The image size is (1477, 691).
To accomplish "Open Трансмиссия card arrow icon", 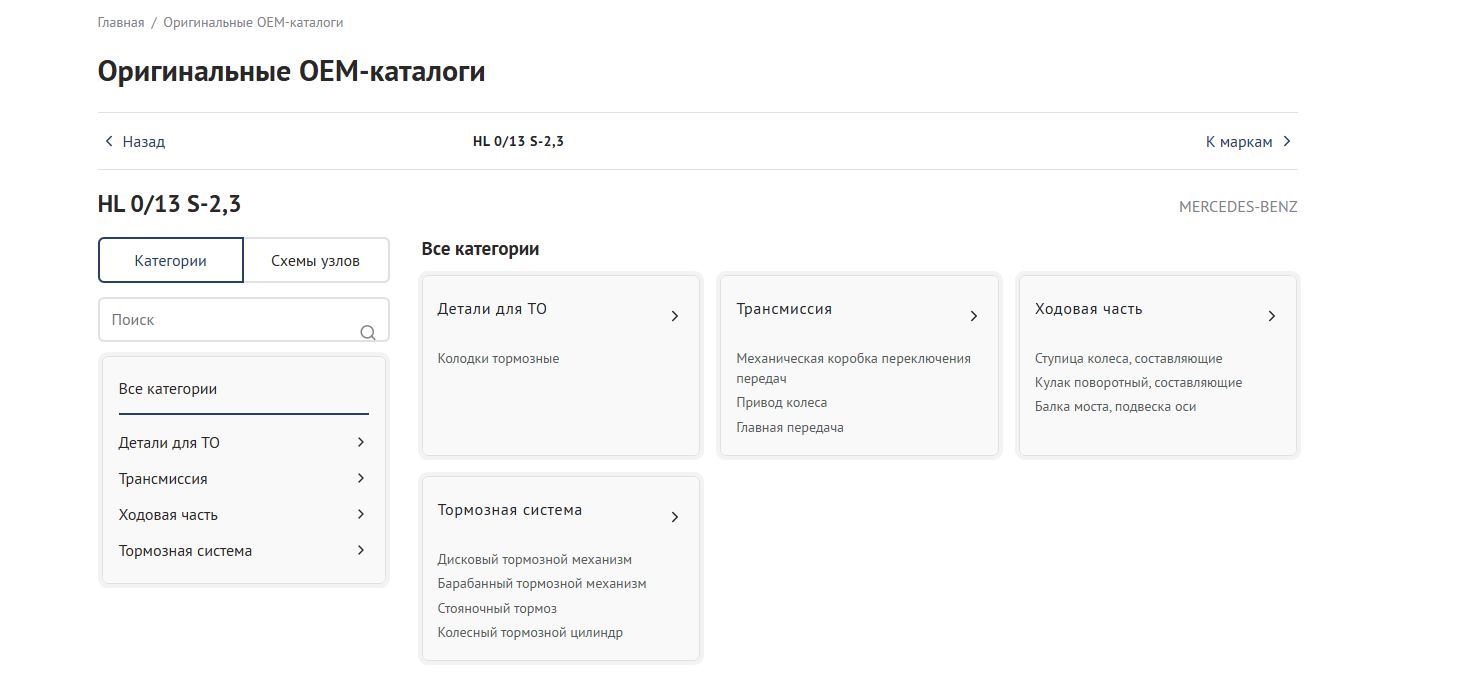I will [974, 316].
